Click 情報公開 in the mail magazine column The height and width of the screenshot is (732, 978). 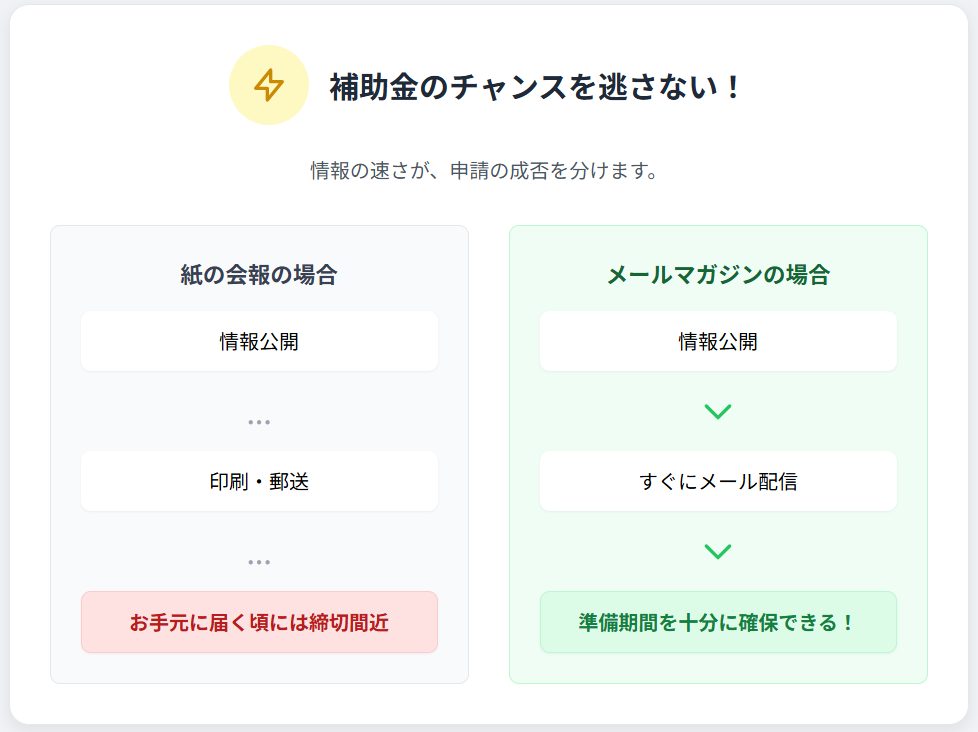pos(718,342)
